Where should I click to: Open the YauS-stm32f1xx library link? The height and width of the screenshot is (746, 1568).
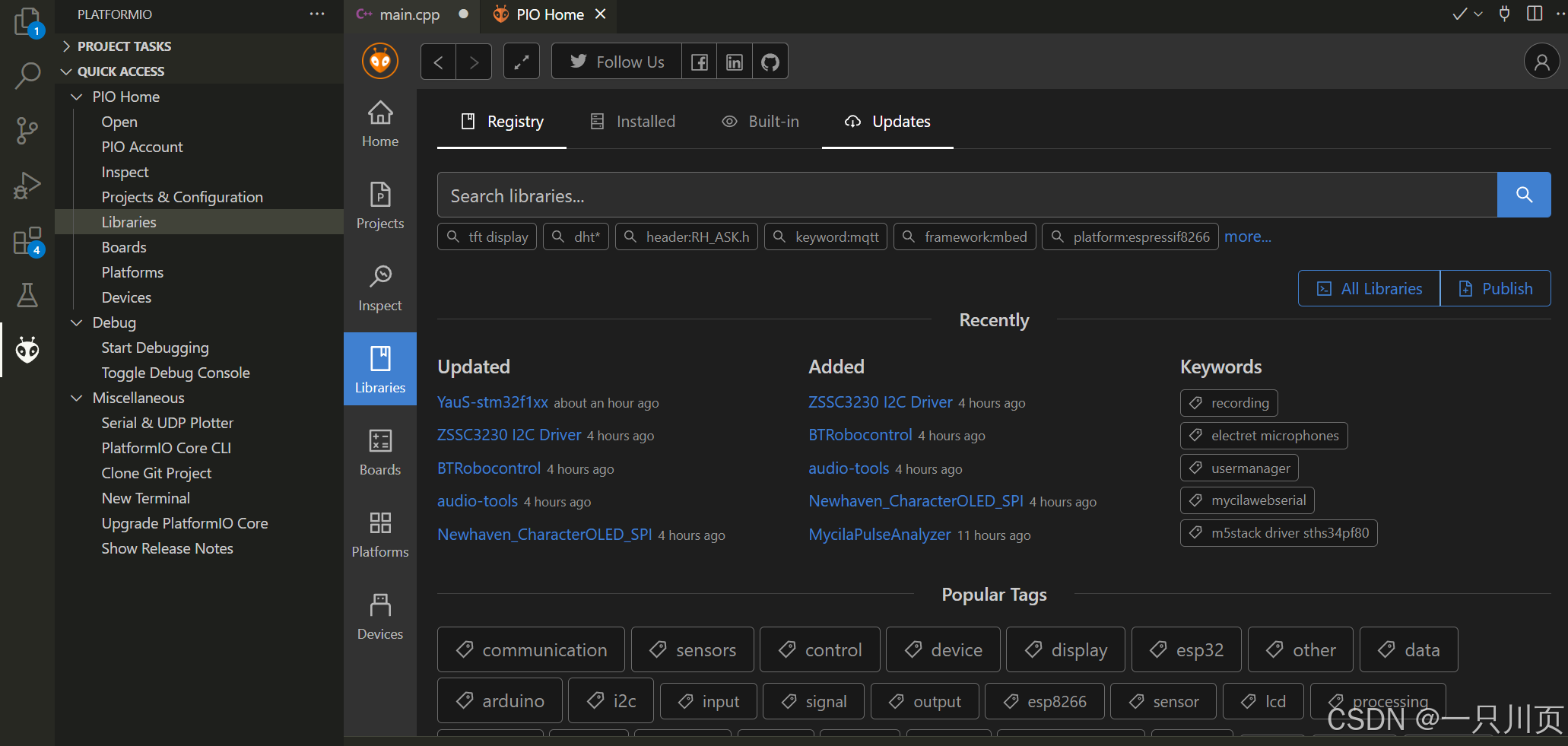[493, 402]
